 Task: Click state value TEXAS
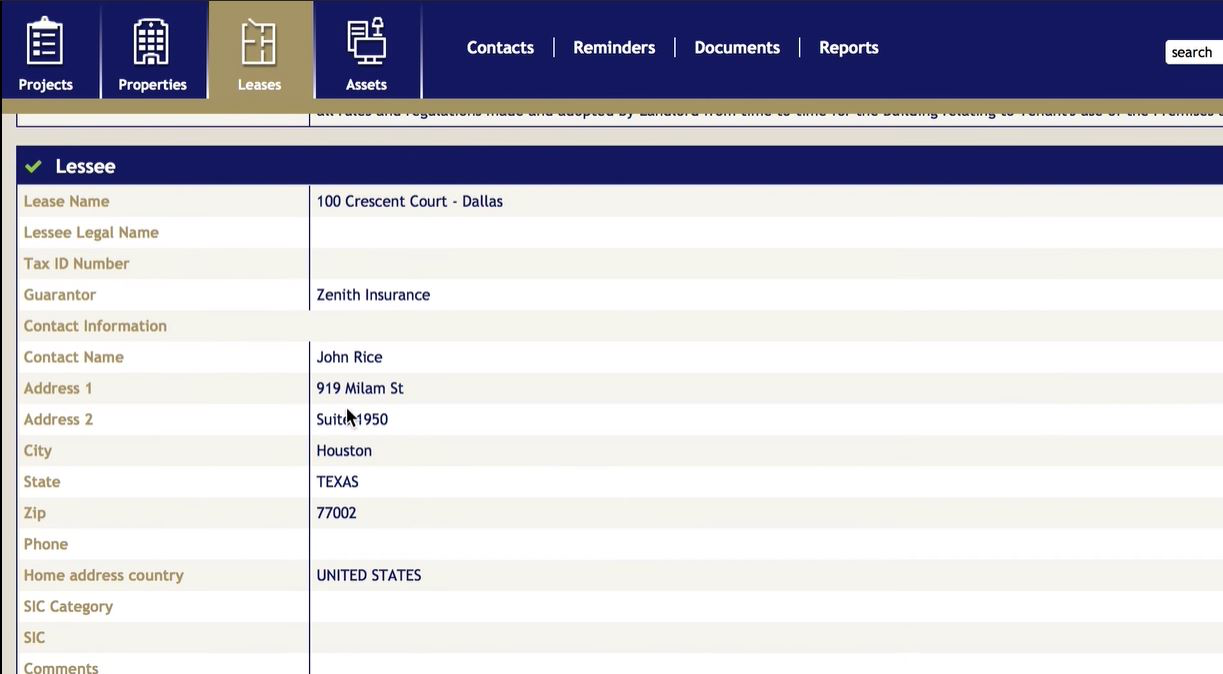coord(337,482)
